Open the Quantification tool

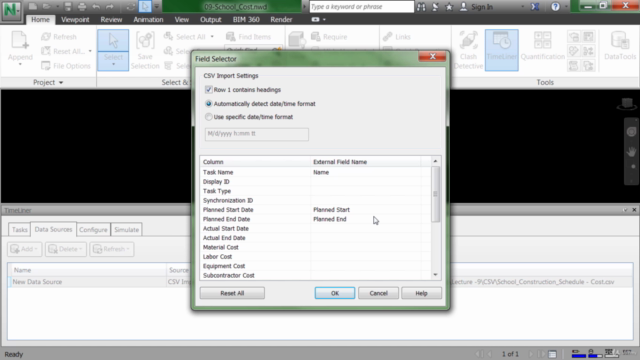click(x=542, y=47)
